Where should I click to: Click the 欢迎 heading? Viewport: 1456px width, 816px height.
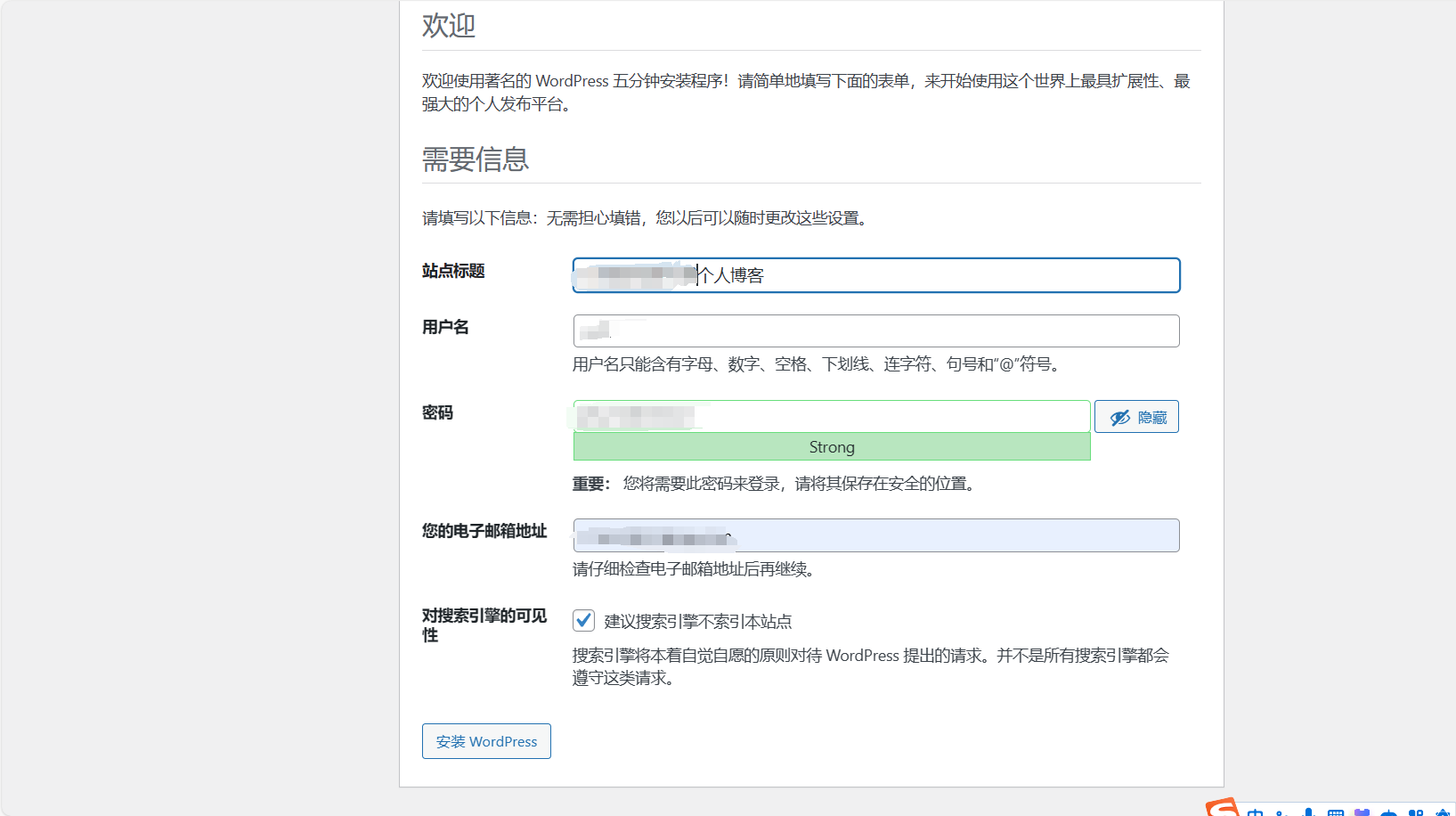click(449, 26)
